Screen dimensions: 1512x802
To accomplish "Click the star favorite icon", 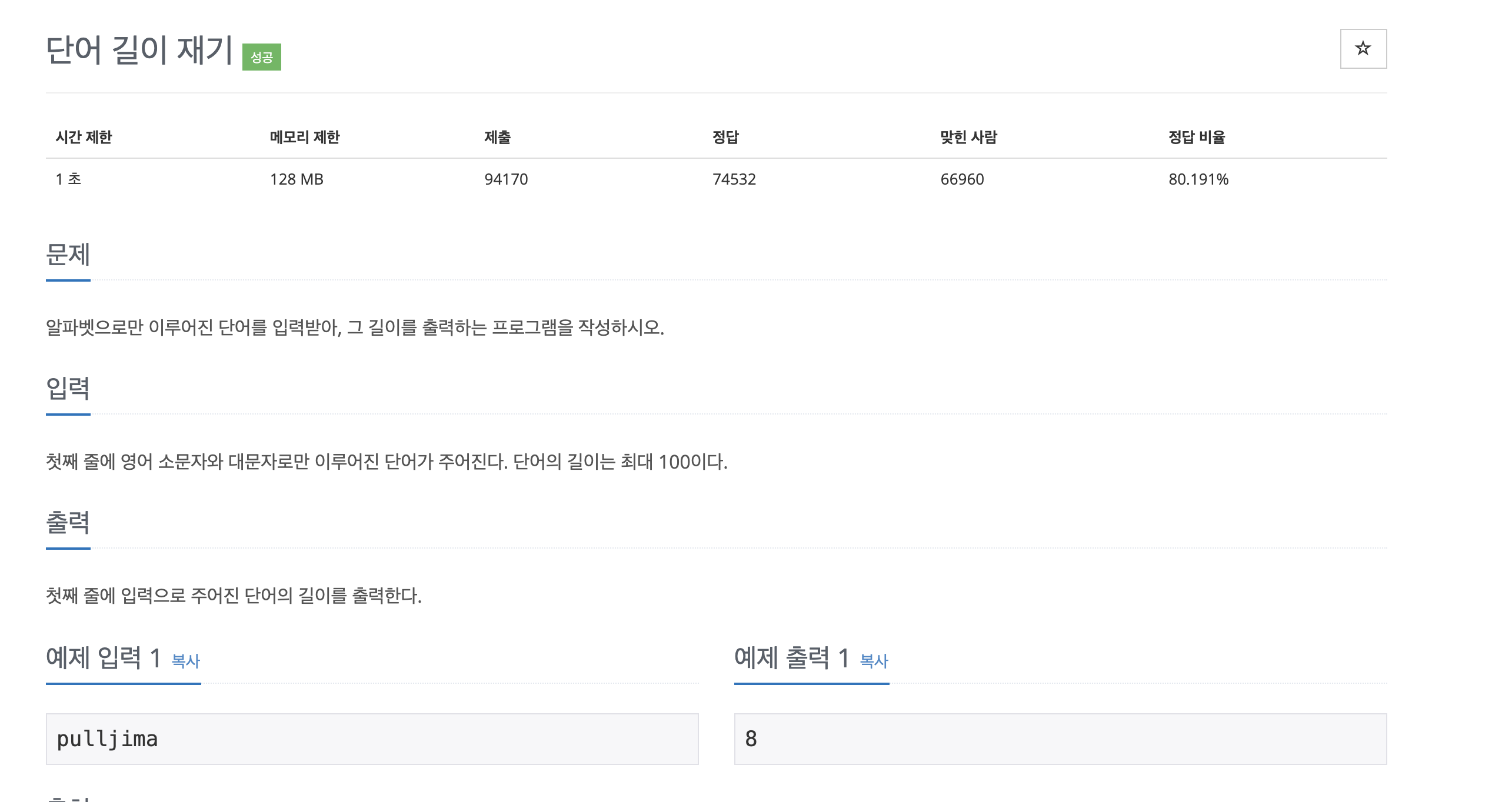I will click(x=1363, y=49).
